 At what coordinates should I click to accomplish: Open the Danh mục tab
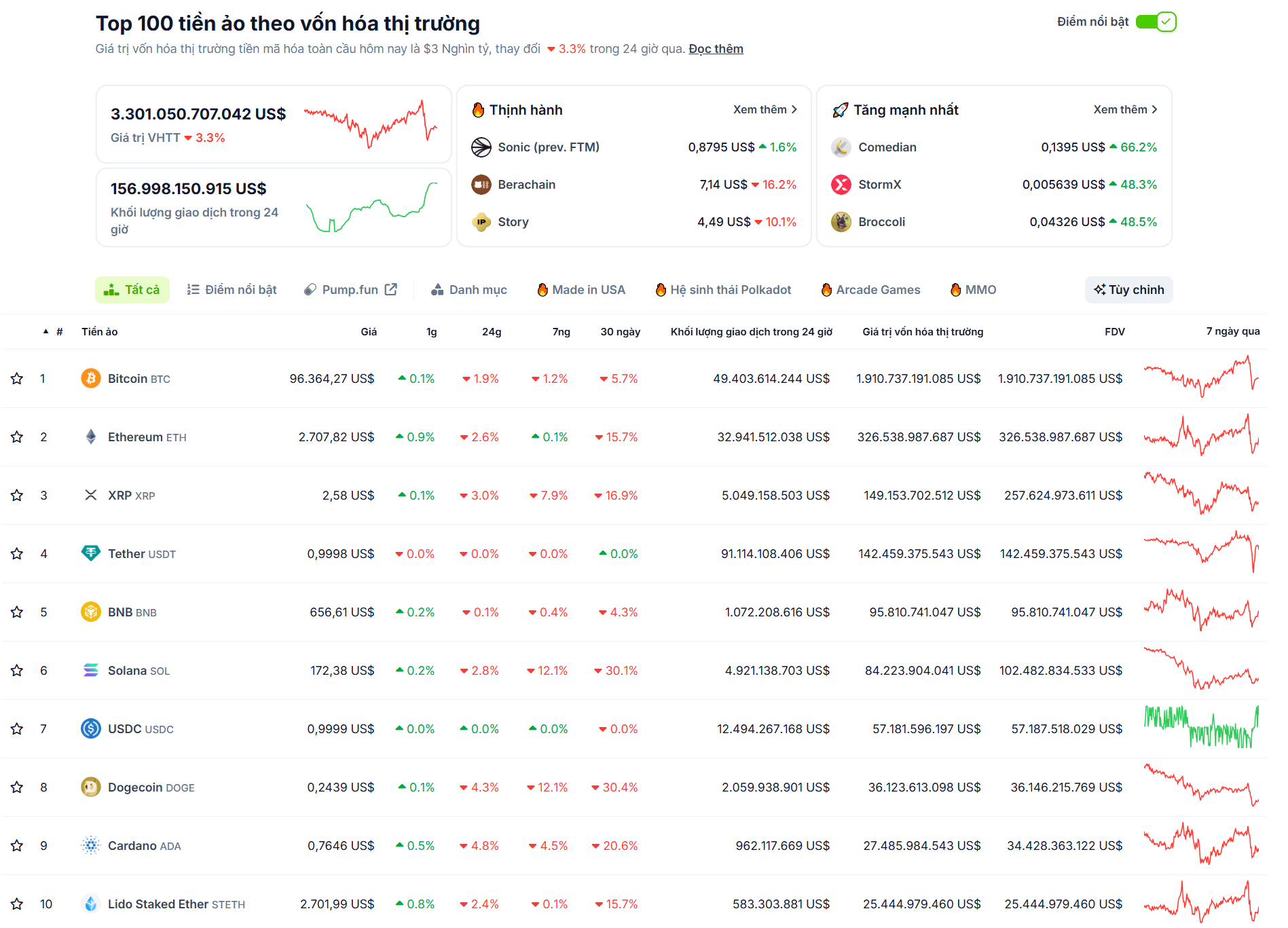point(469,289)
